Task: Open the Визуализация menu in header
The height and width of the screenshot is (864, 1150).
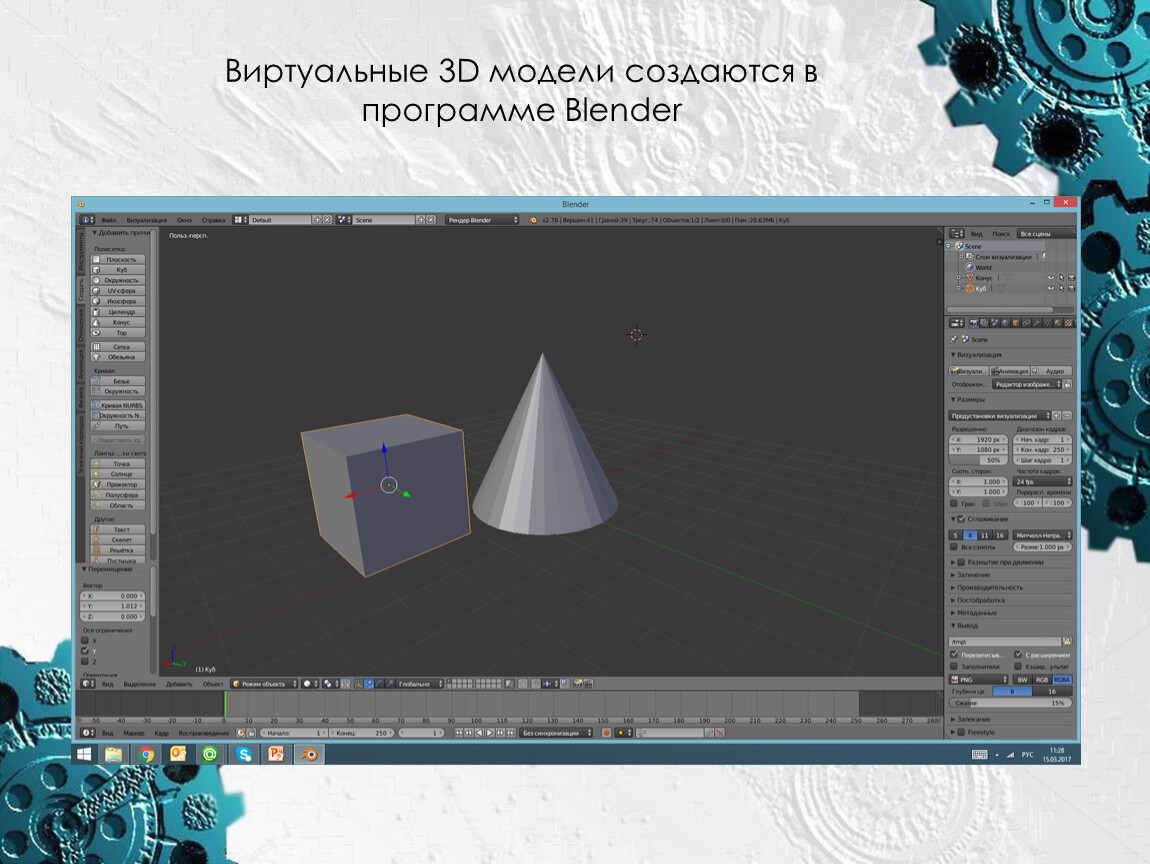Action: point(147,220)
